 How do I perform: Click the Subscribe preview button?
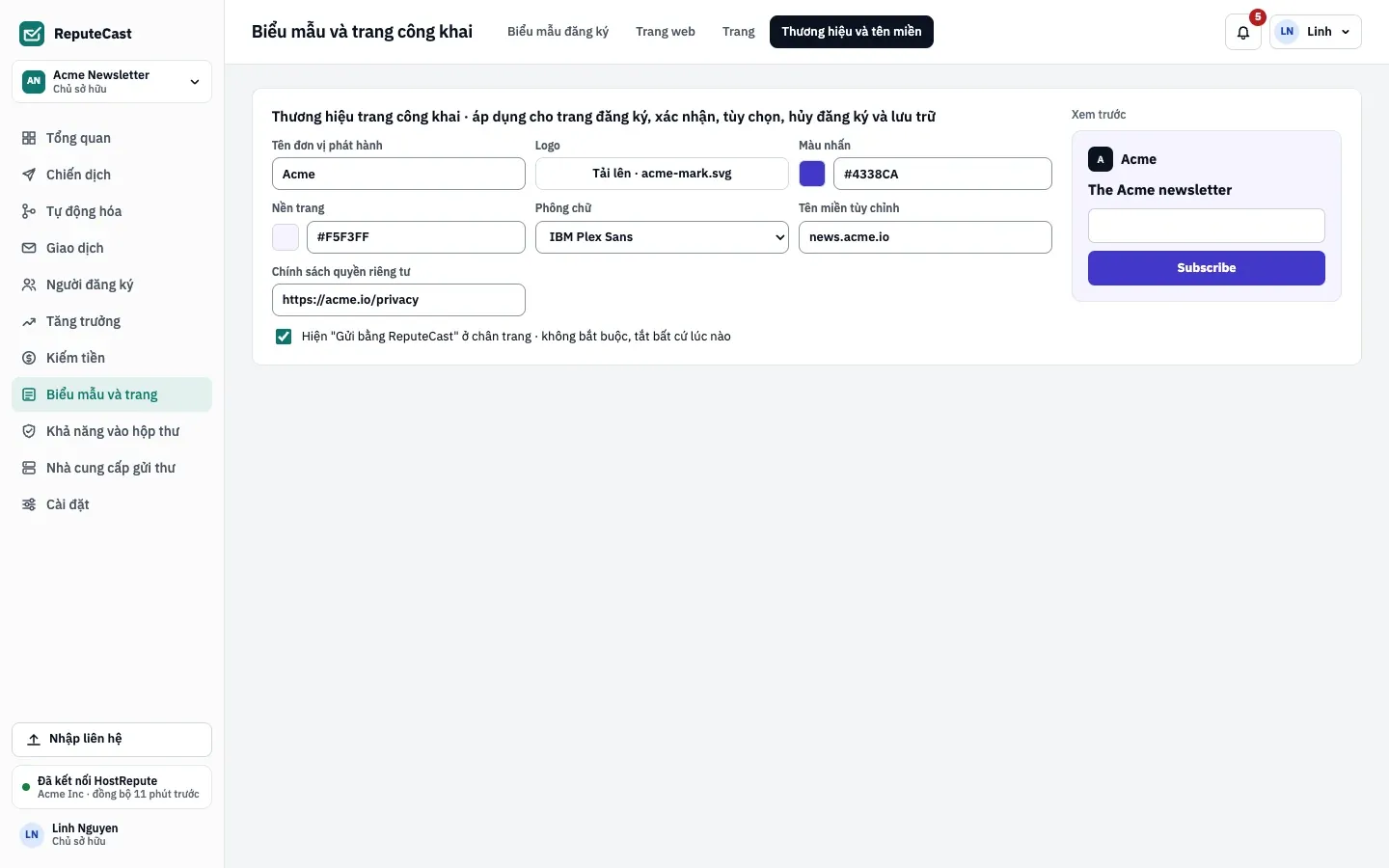1207,268
